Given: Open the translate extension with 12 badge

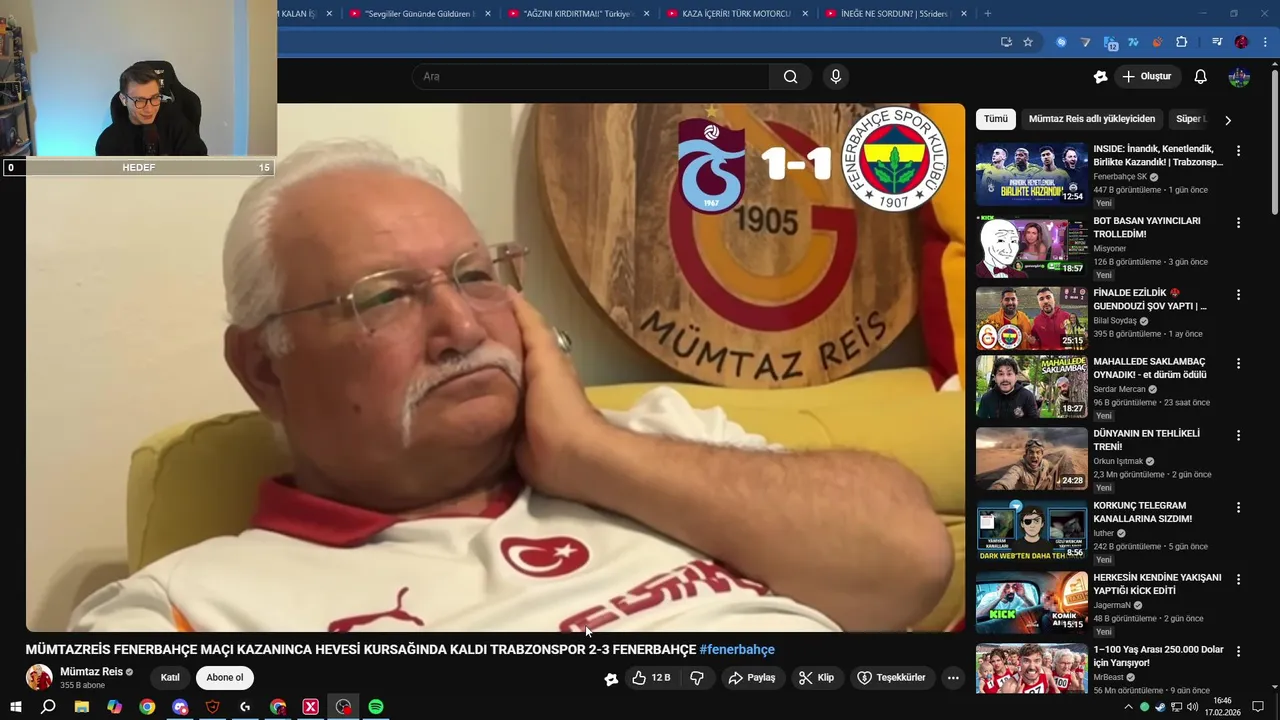Looking at the screenshot, I should [1110, 42].
